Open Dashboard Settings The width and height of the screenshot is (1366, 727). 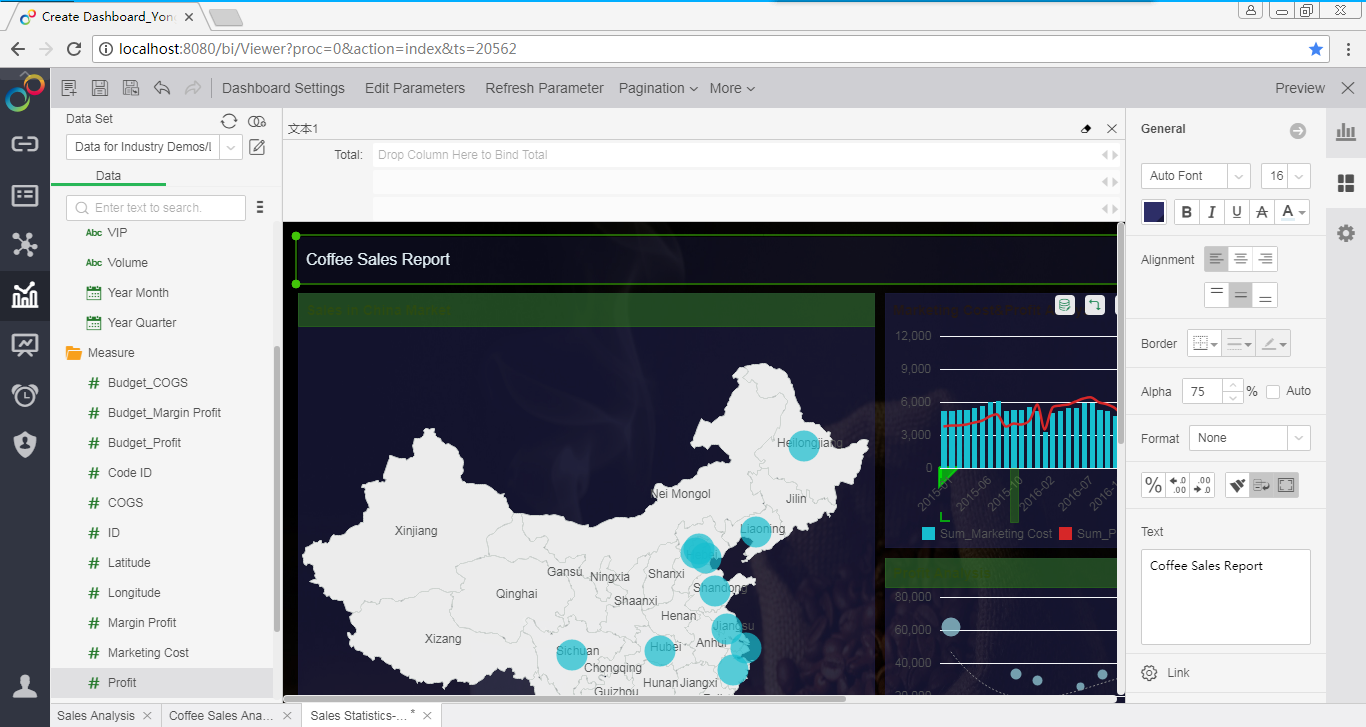(x=283, y=88)
